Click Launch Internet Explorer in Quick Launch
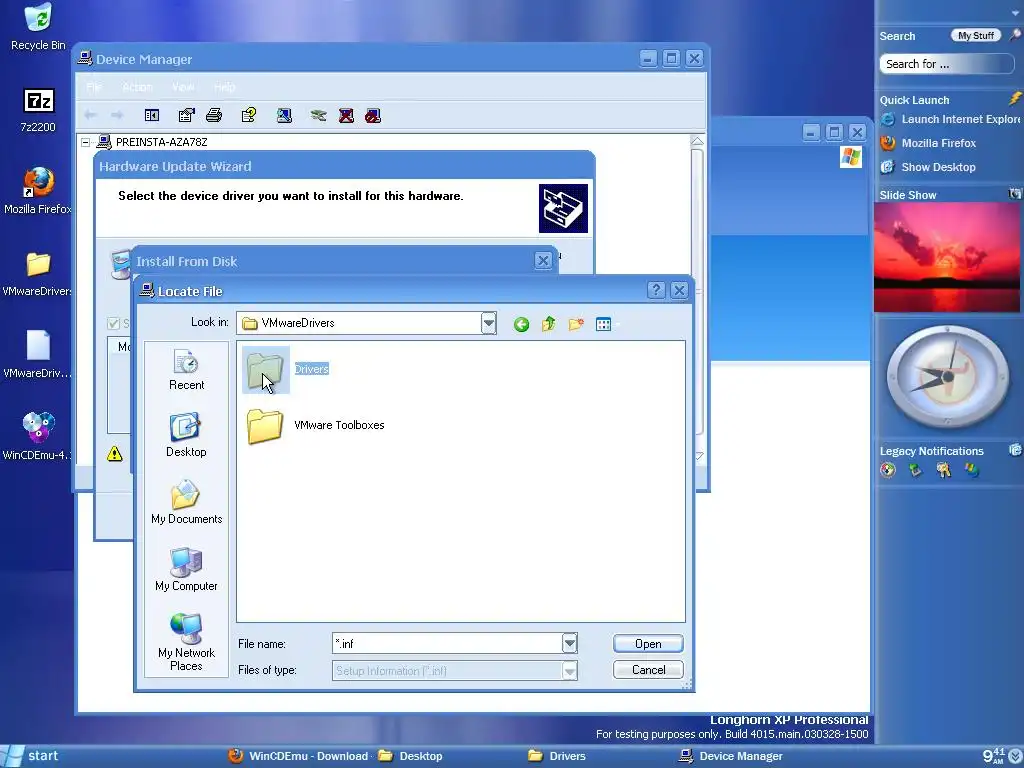The image size is (1024, 768). (x=950, y=119)
